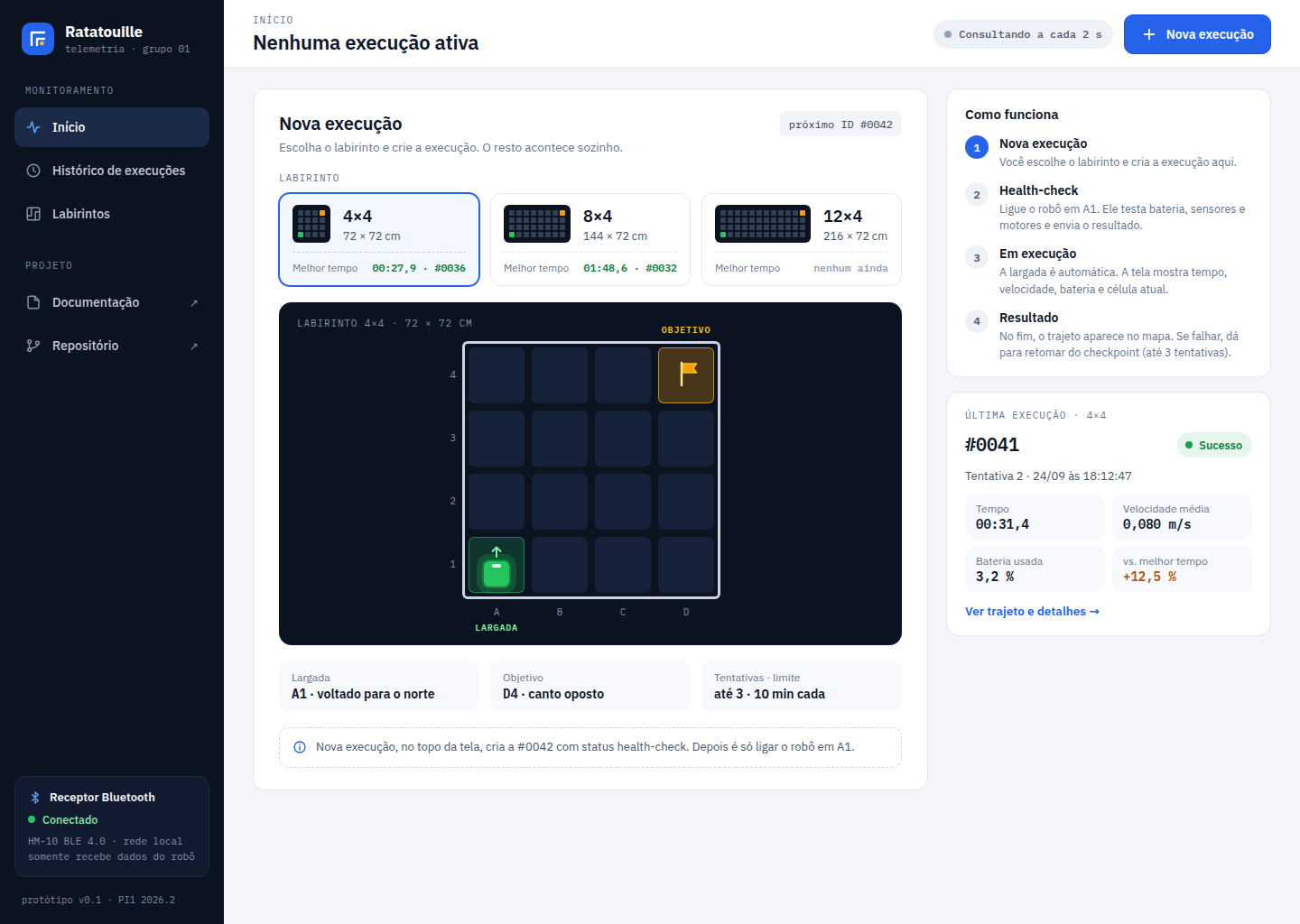Open external link arrow next to Repositório
The image size is (1300, 924).
click(194, 346)
